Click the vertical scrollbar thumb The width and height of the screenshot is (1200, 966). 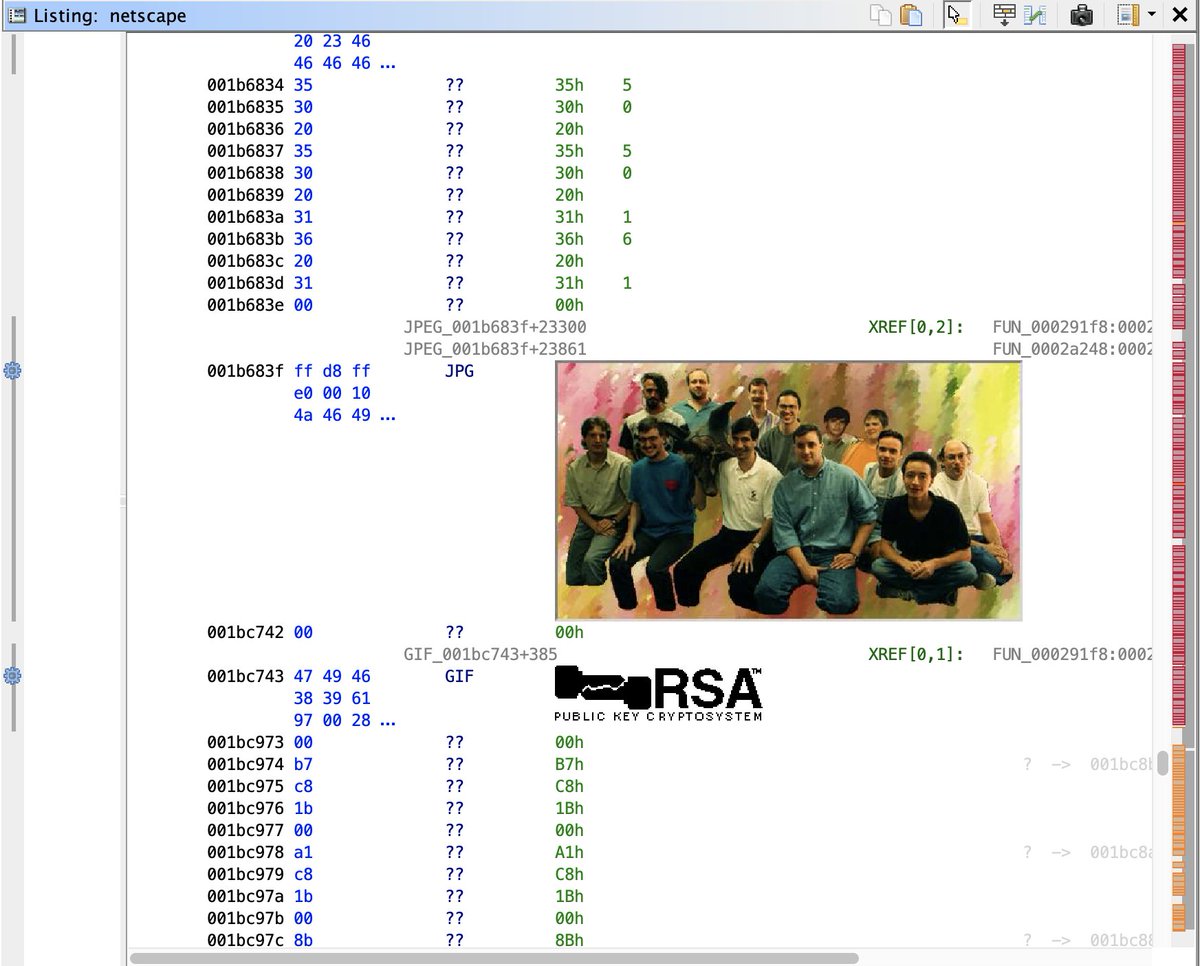pos(1160,764)
